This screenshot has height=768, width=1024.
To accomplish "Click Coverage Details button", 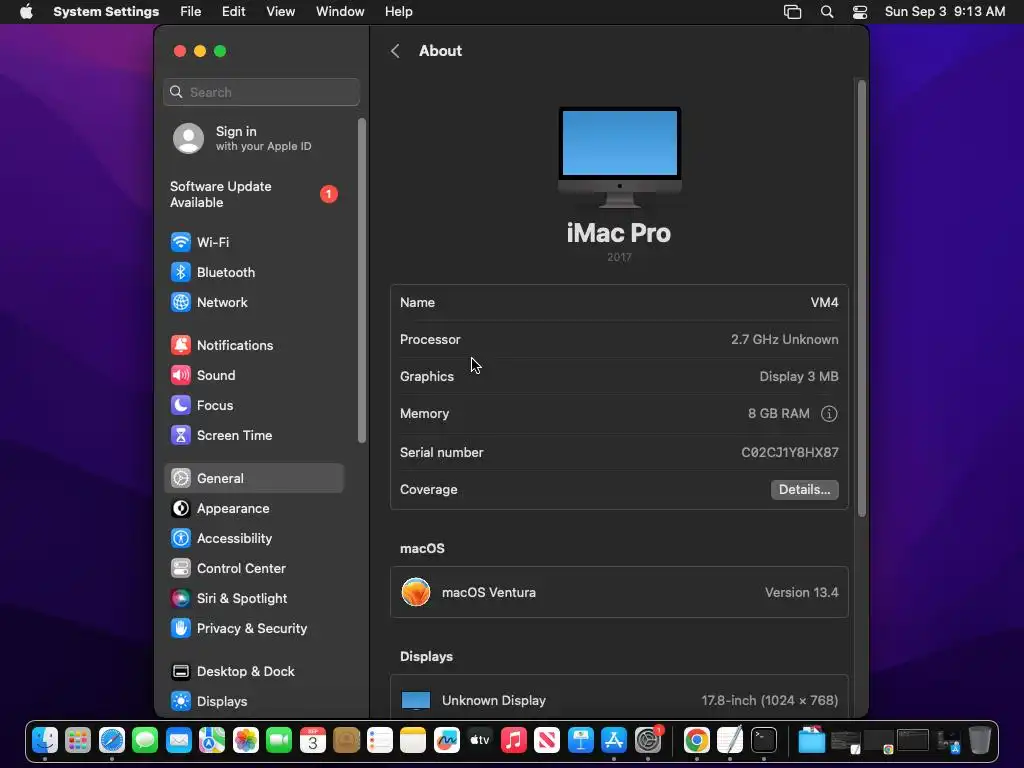I will (805, 490).
